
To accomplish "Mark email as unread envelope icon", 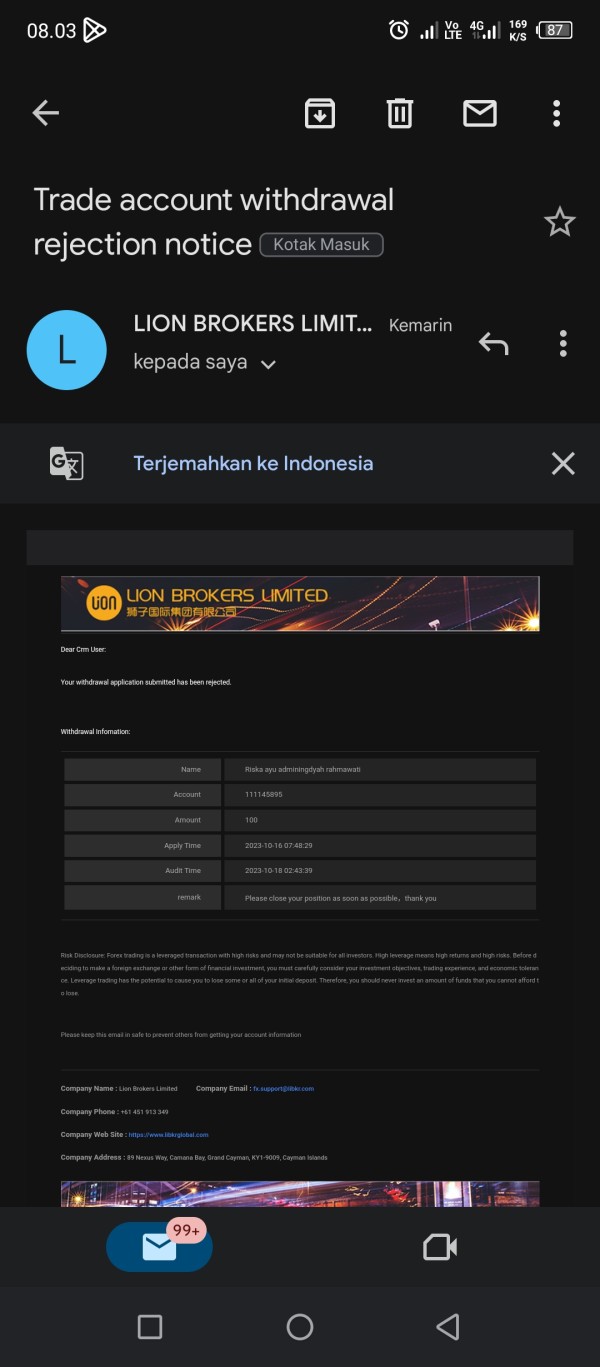I will tap(480, 113).
